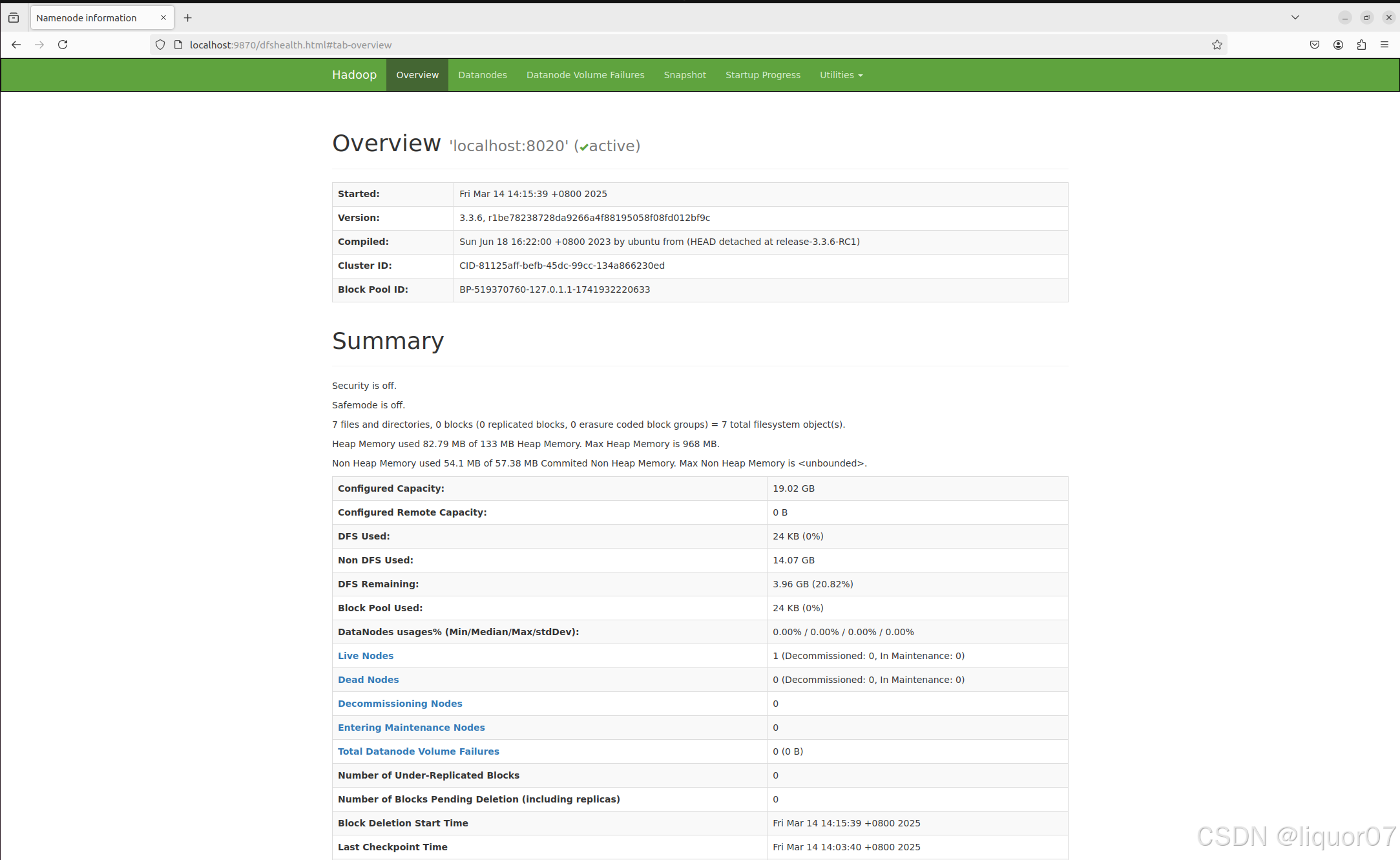
Task: Open the recent tabs view icon
Action: tap(14, 17)
